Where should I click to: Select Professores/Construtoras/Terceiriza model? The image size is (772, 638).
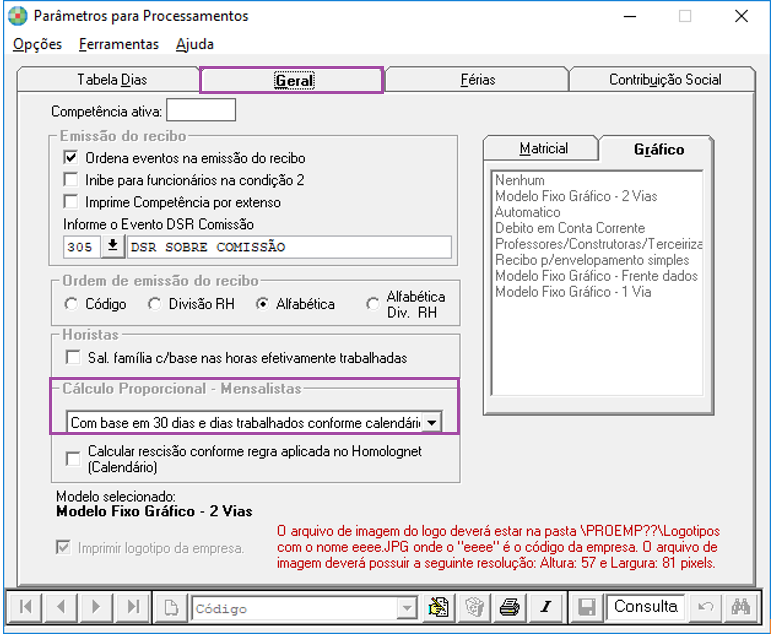[x=598, y=244]
